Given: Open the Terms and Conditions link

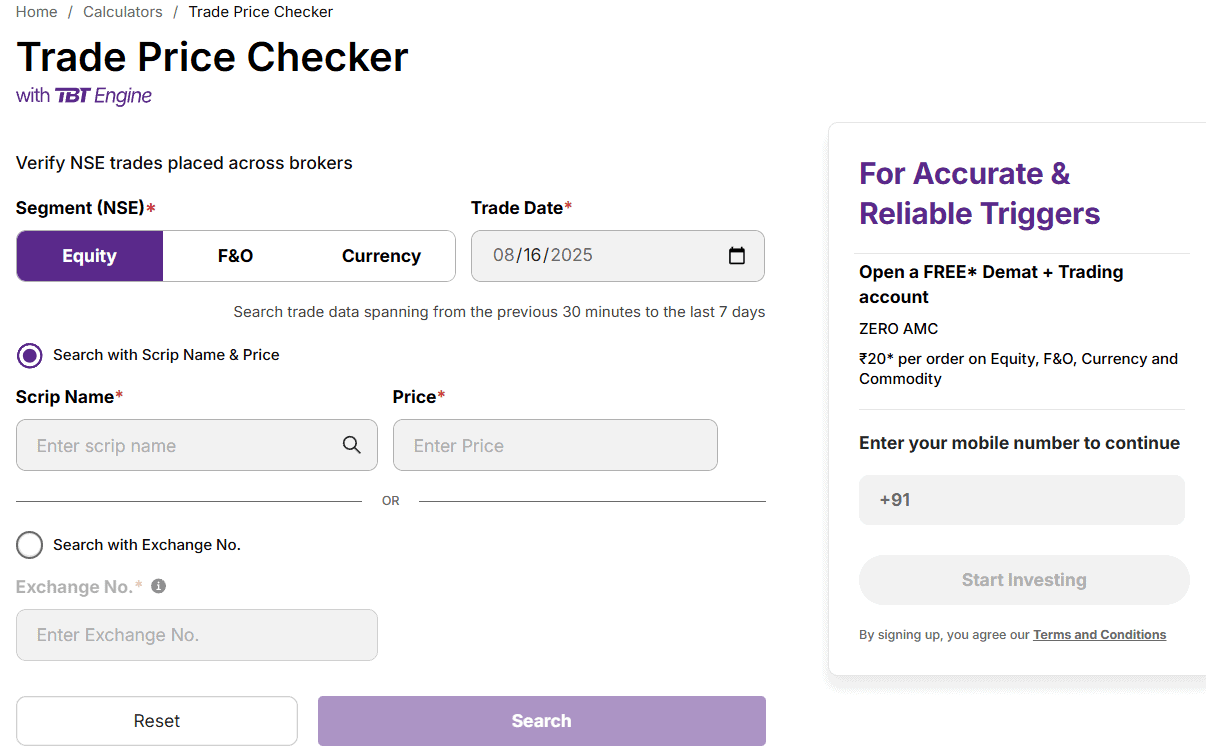Looking at the screenshot, I should [x=1099, y=635].
